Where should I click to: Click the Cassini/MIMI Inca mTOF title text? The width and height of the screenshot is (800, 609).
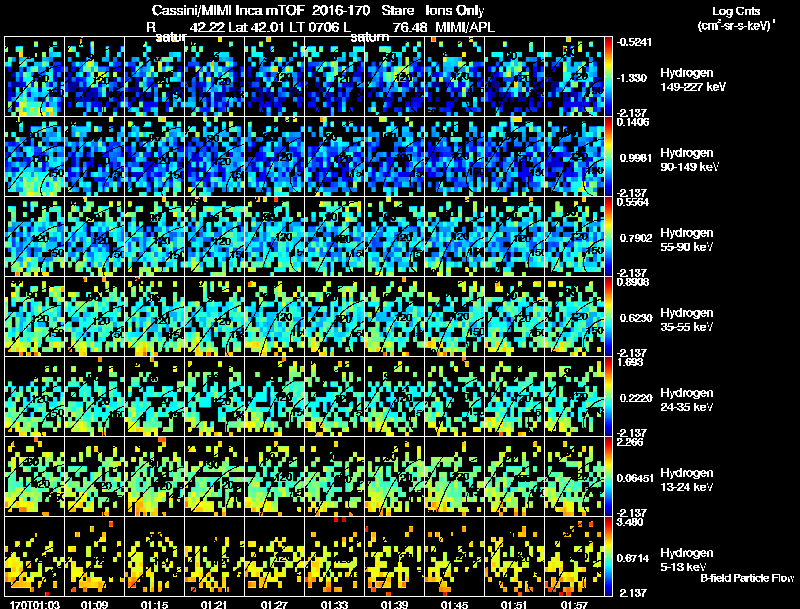[228, 10]
